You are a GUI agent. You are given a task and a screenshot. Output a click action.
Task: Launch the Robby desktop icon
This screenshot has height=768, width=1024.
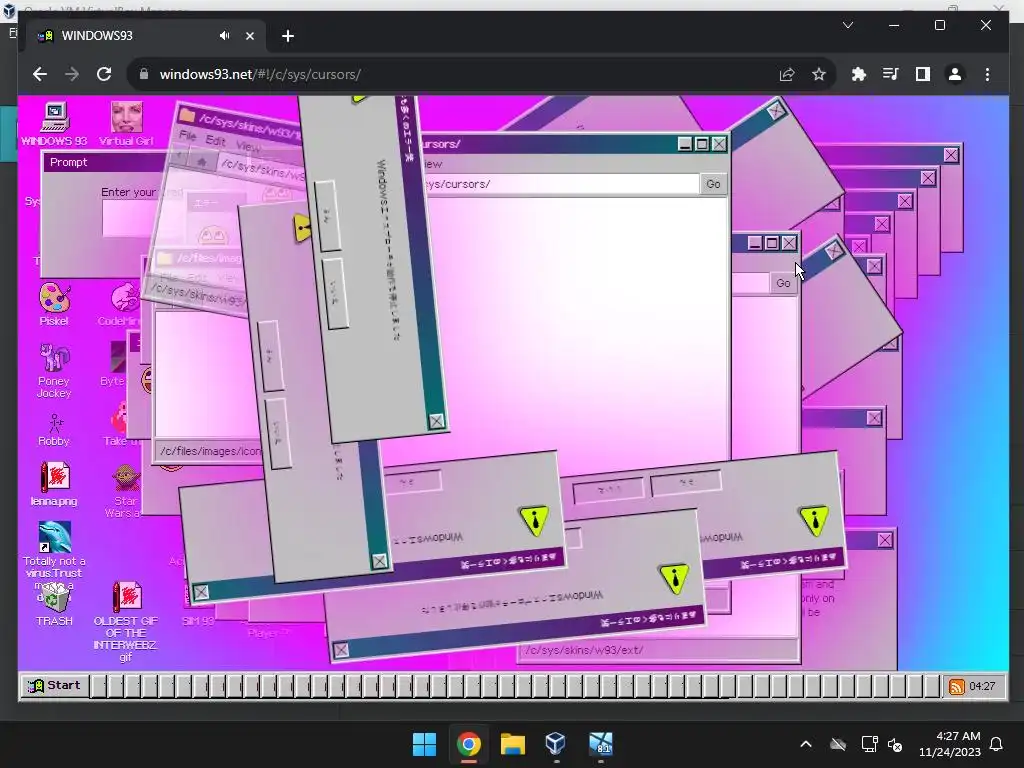(54, 430)
